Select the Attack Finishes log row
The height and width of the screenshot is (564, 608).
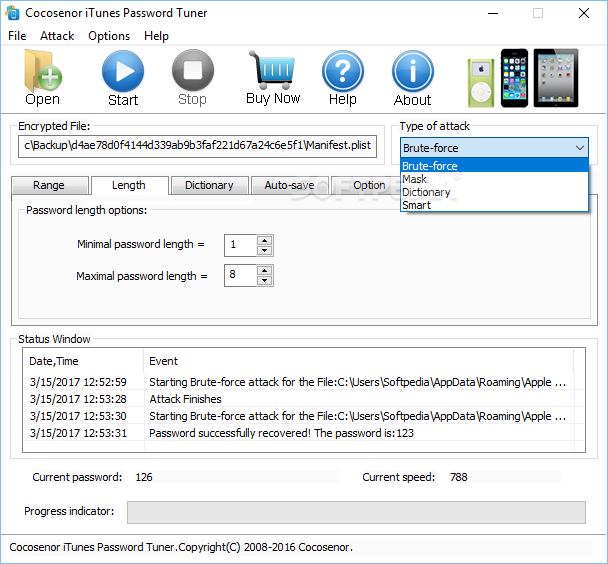point(298,399)
